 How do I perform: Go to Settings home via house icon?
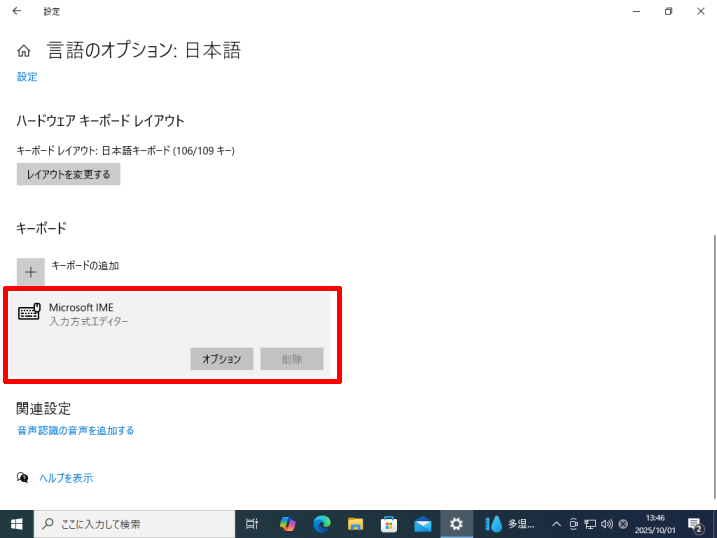tap(24, 51)
